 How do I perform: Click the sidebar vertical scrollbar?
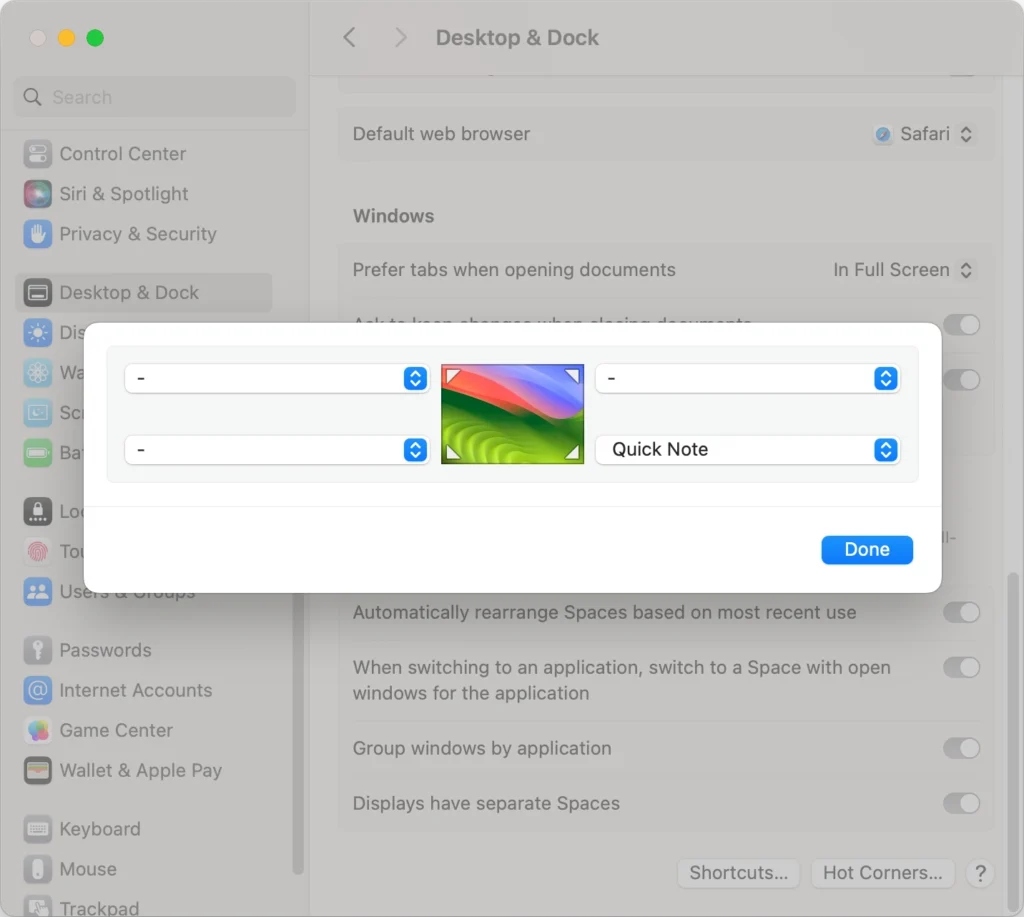point(298,735)
